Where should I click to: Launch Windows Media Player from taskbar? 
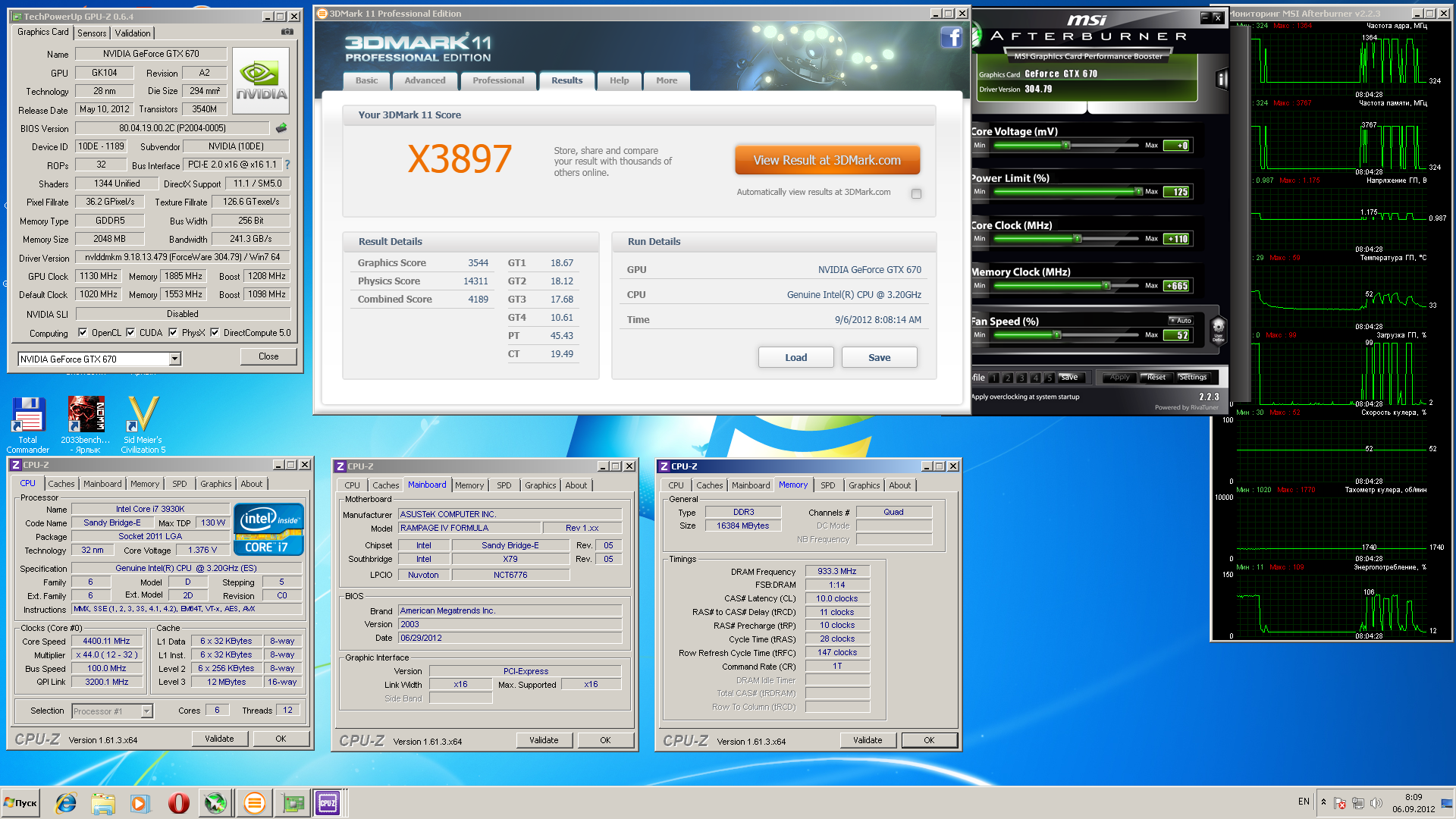tap(140, 802)
